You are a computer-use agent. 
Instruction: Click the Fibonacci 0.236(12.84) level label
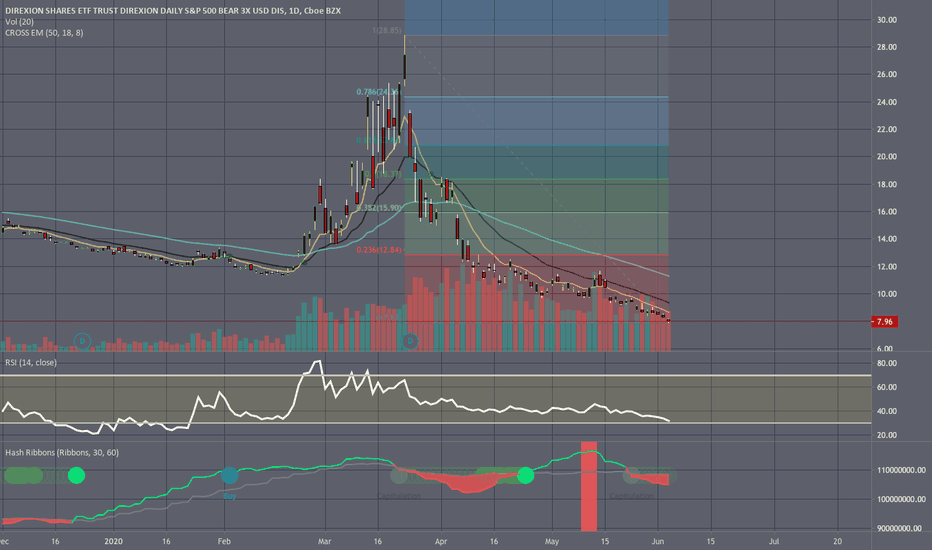click(x=379, y=250)
